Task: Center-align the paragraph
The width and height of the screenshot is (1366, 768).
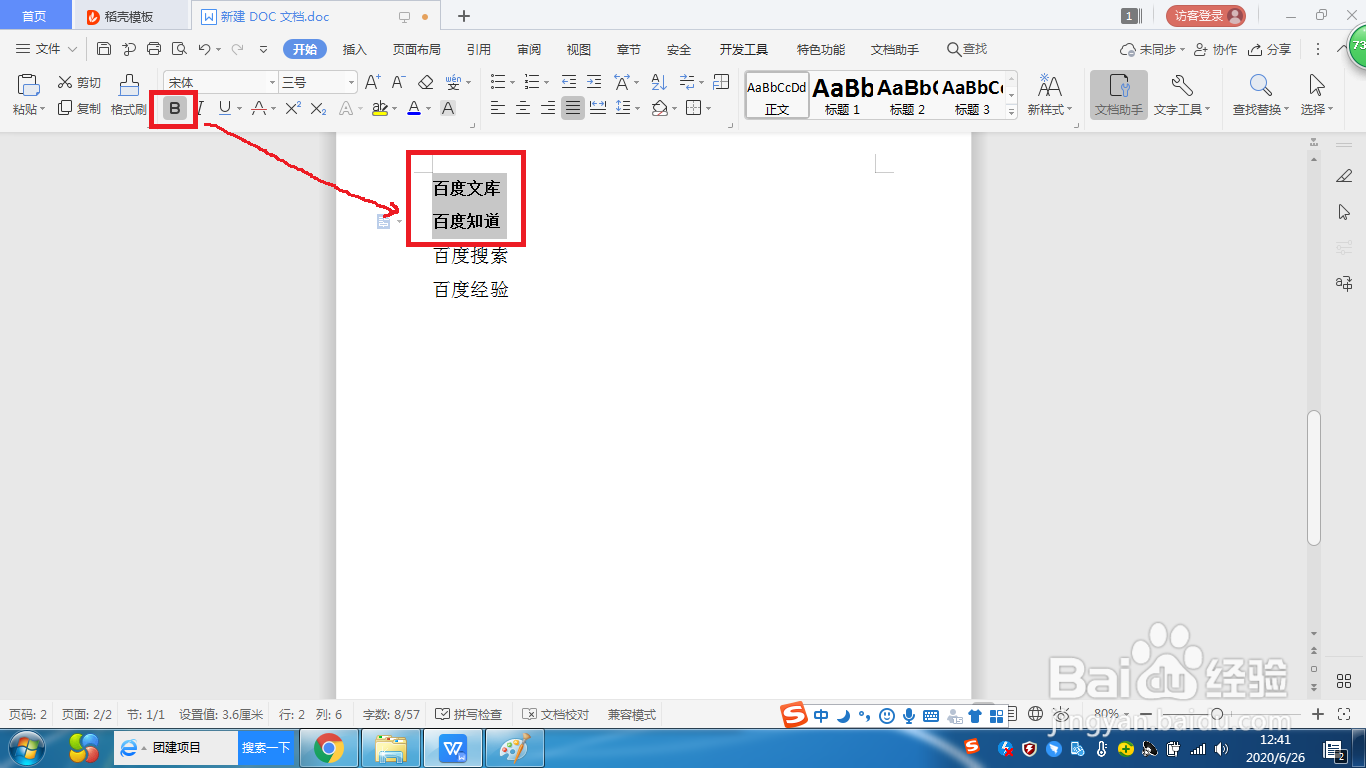Action: 522,108
